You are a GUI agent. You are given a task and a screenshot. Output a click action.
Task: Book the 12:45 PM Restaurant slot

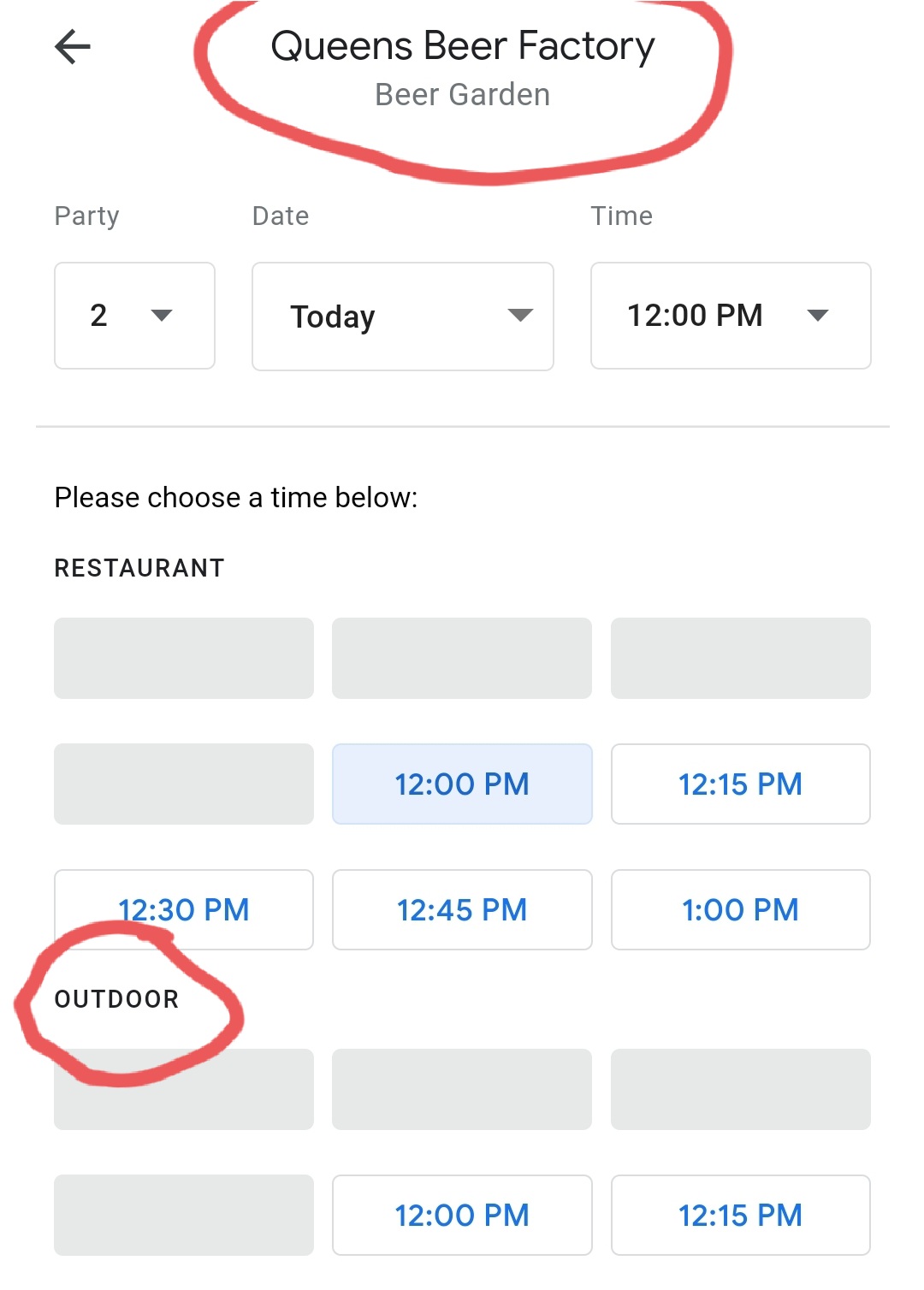pos(462,909)
